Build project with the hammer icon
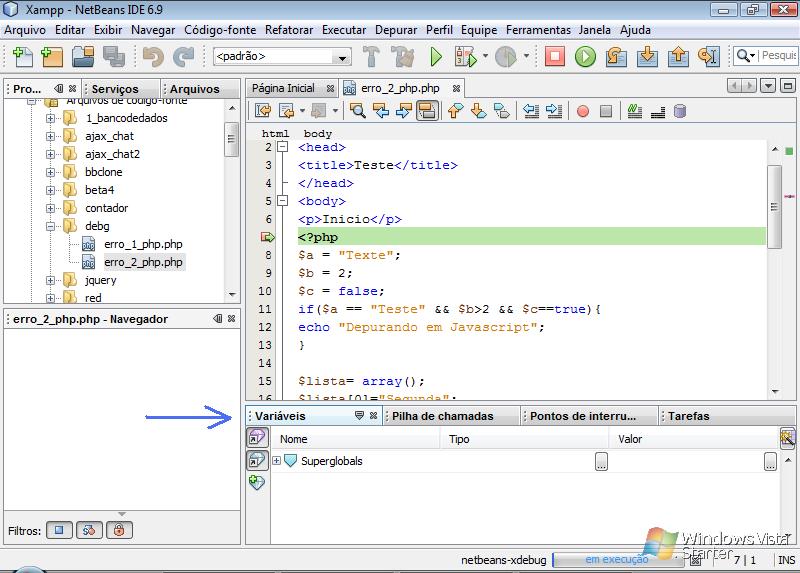Viewport: 800px width, 573px height. tap(371, 56)
